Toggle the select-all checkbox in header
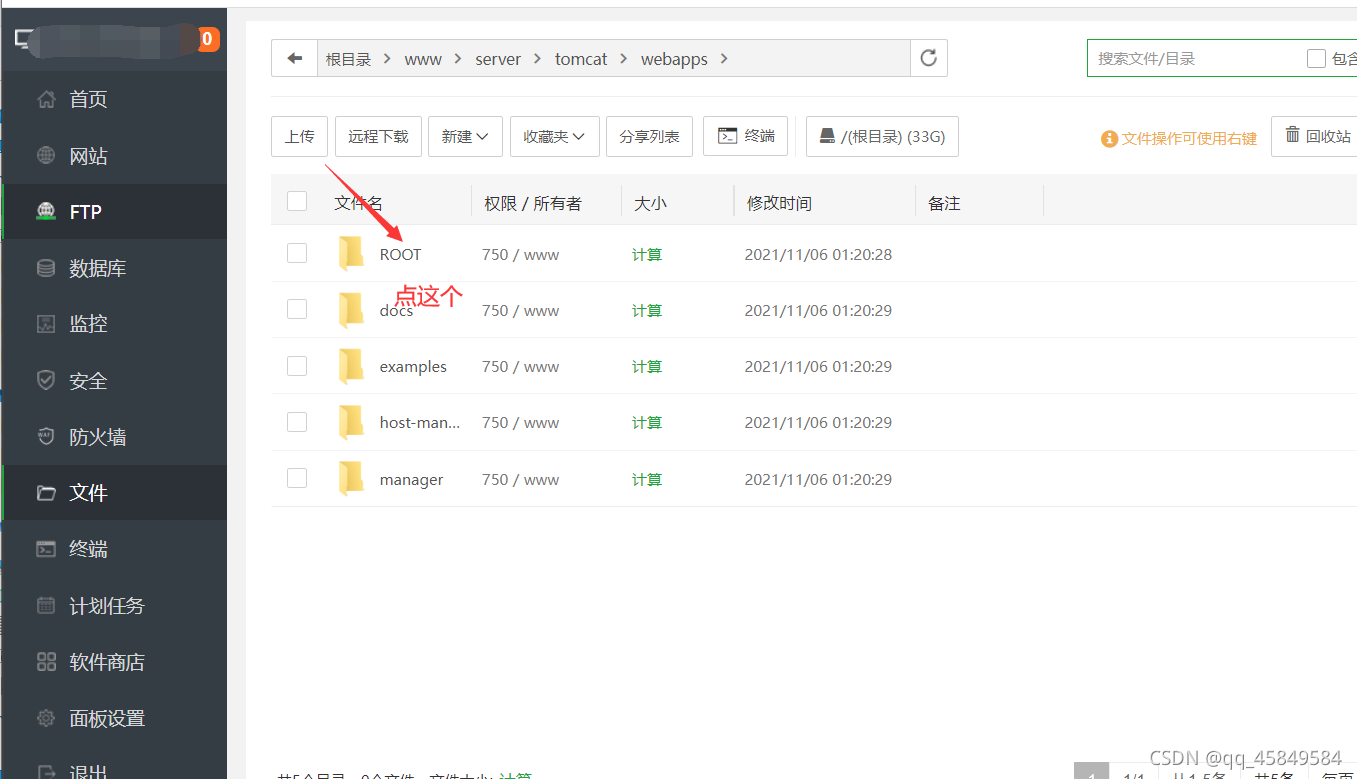This screenshot has height=779, width=1357. 297,201
